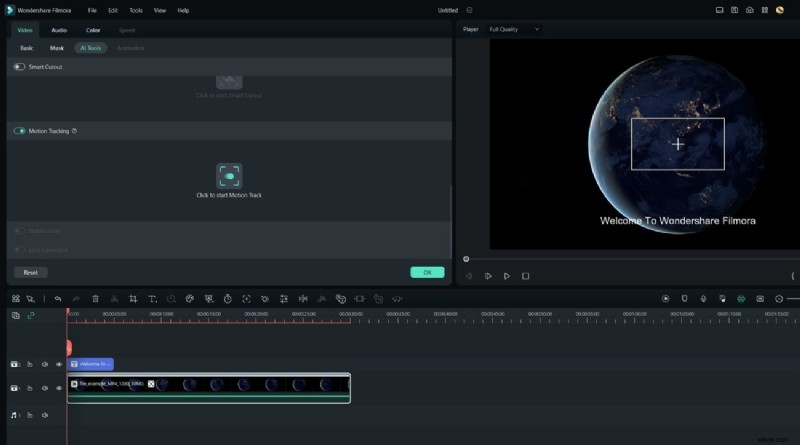Click the lock icon on audio track 1
The image size is (800, 445).
coord(30,415)
